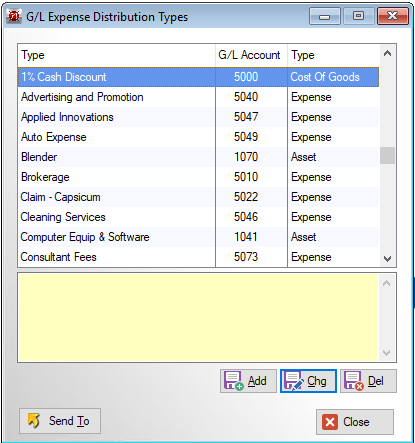This screenshot has width=415, height=443.
Task: Select the Advertising and Promotion row
Action: (198, 97)
